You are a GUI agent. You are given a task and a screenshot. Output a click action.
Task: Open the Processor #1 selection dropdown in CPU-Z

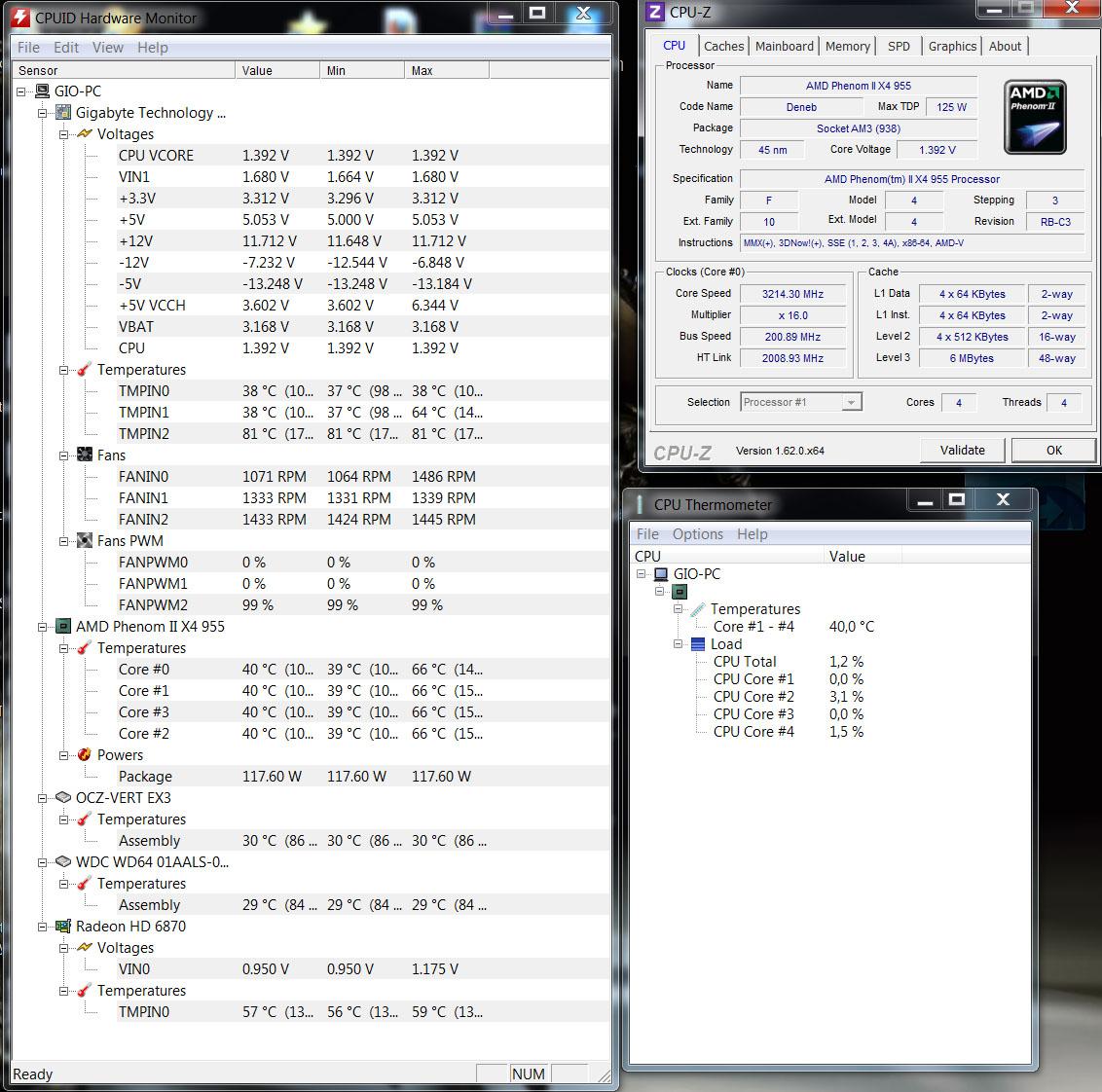point(851,402)
